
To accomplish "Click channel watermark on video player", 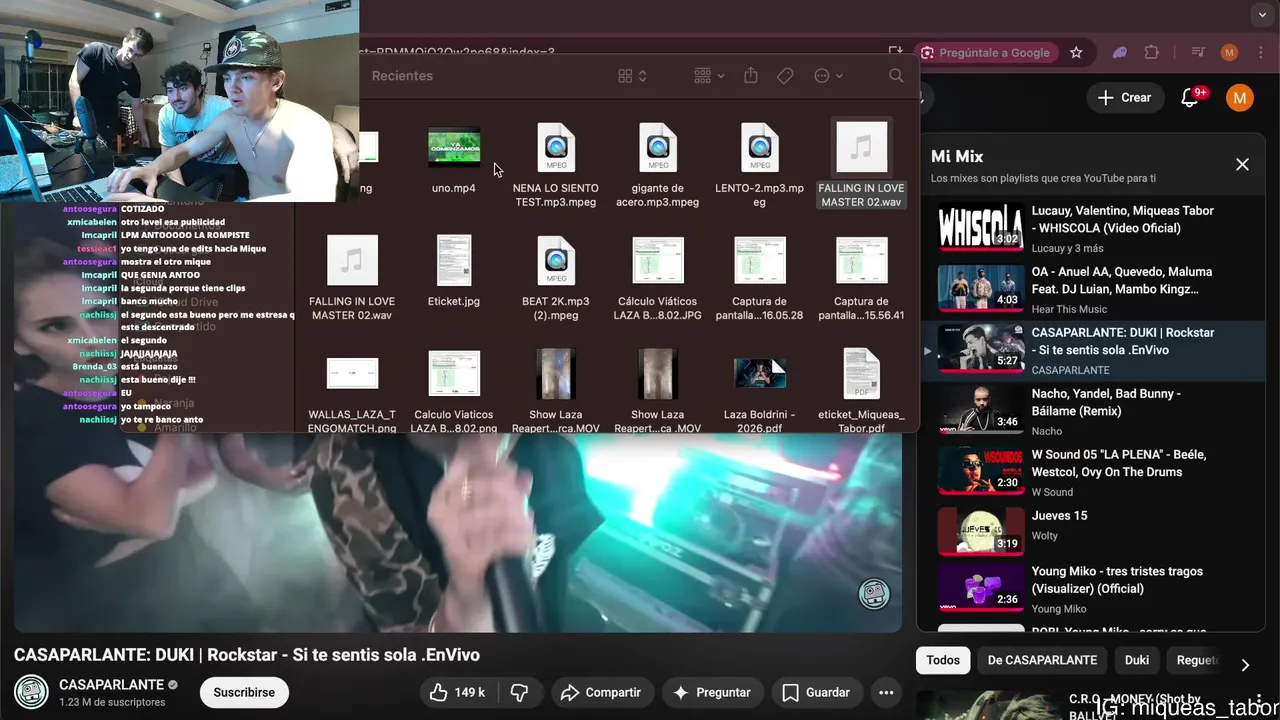I will [x=874, y=594].
